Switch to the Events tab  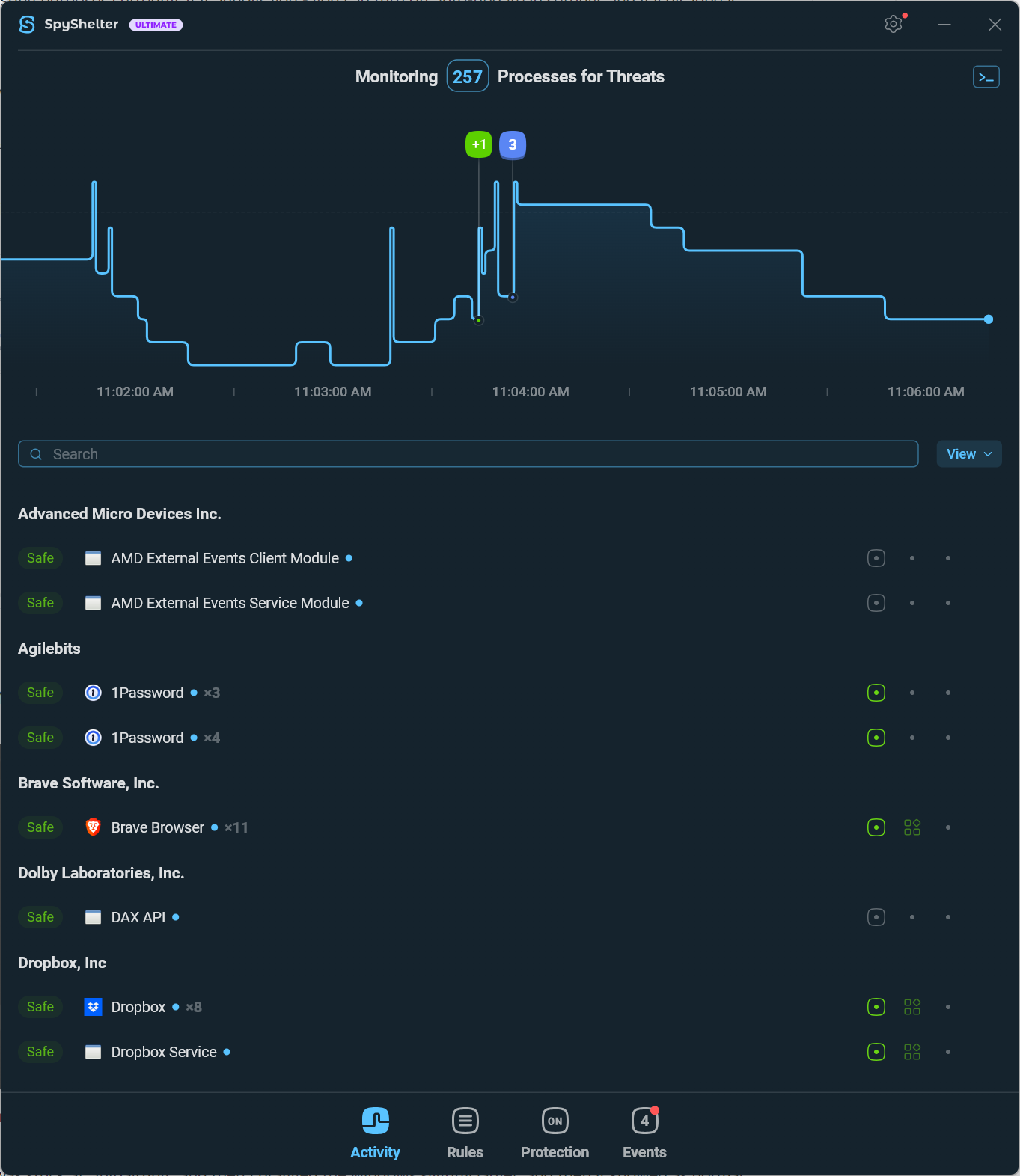(x=644, y=1133)
